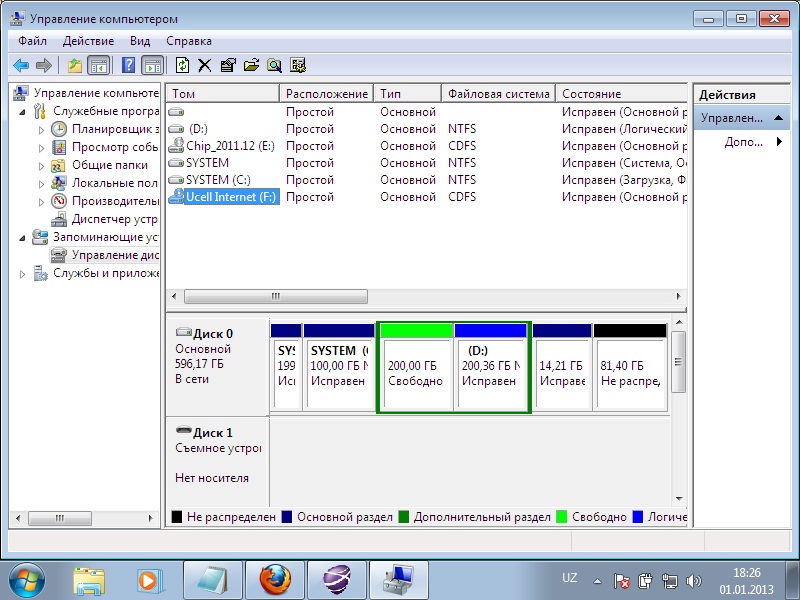This screenshot has height=600, width=800.
Task: Open the Допо... actions submenu
Action: click(x=745, y=143)
